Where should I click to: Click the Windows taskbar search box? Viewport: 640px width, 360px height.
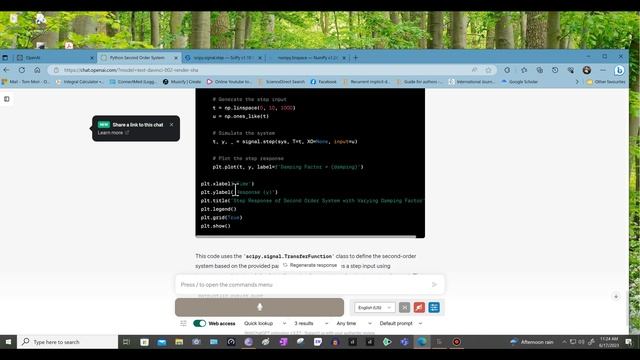68,342
